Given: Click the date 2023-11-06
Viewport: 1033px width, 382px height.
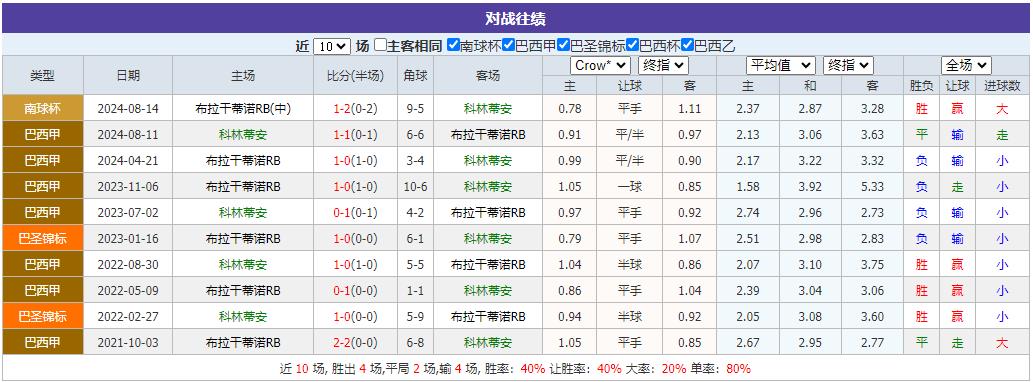Looking at the screenshot, I should click(x=128, y=186).
